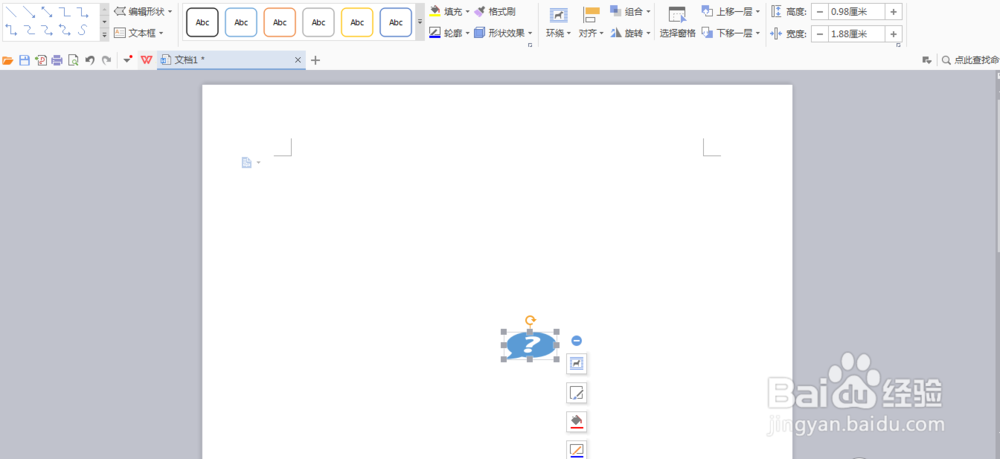Open the floating layout options button
Screen dimensions: 1000x459
[577, 363]
